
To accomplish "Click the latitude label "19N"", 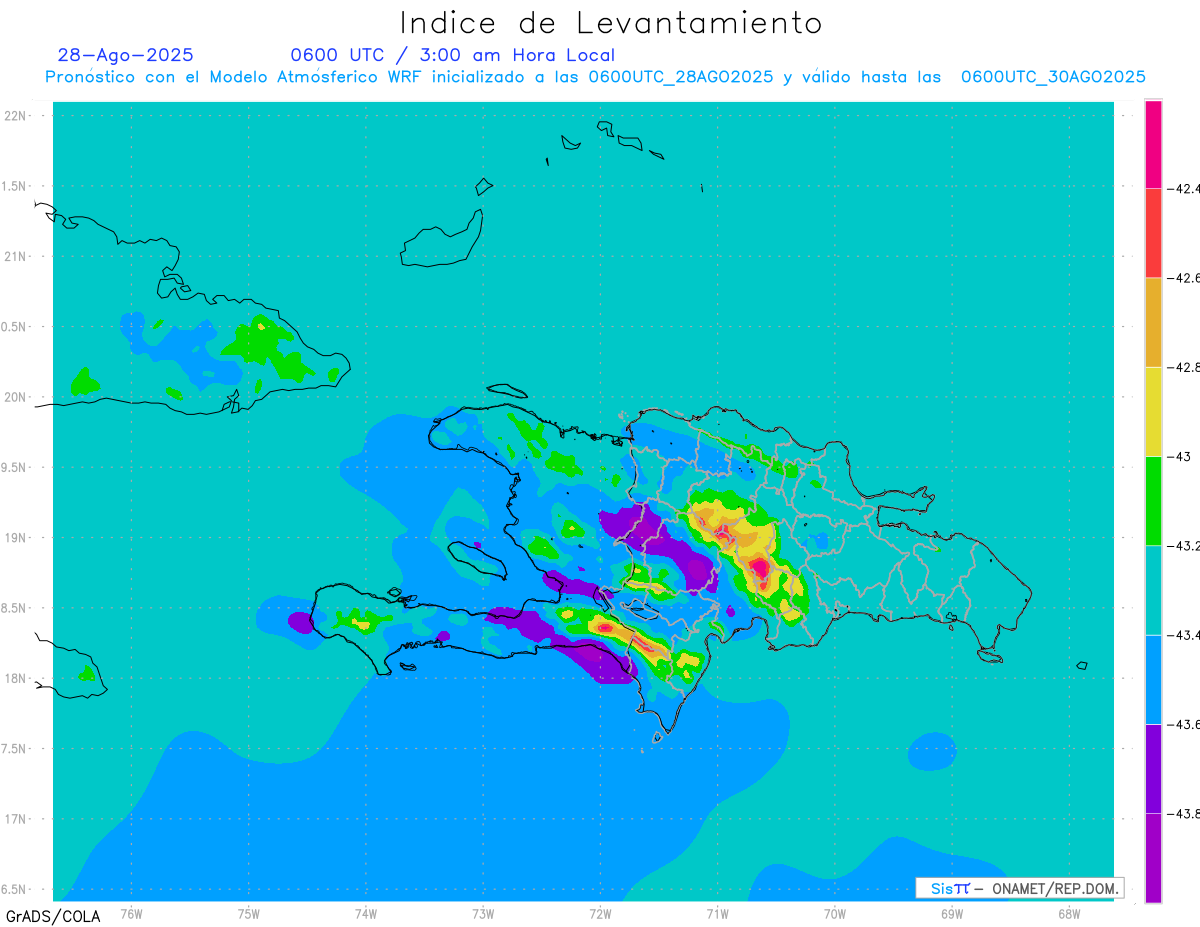I will [x=16, y=537].
